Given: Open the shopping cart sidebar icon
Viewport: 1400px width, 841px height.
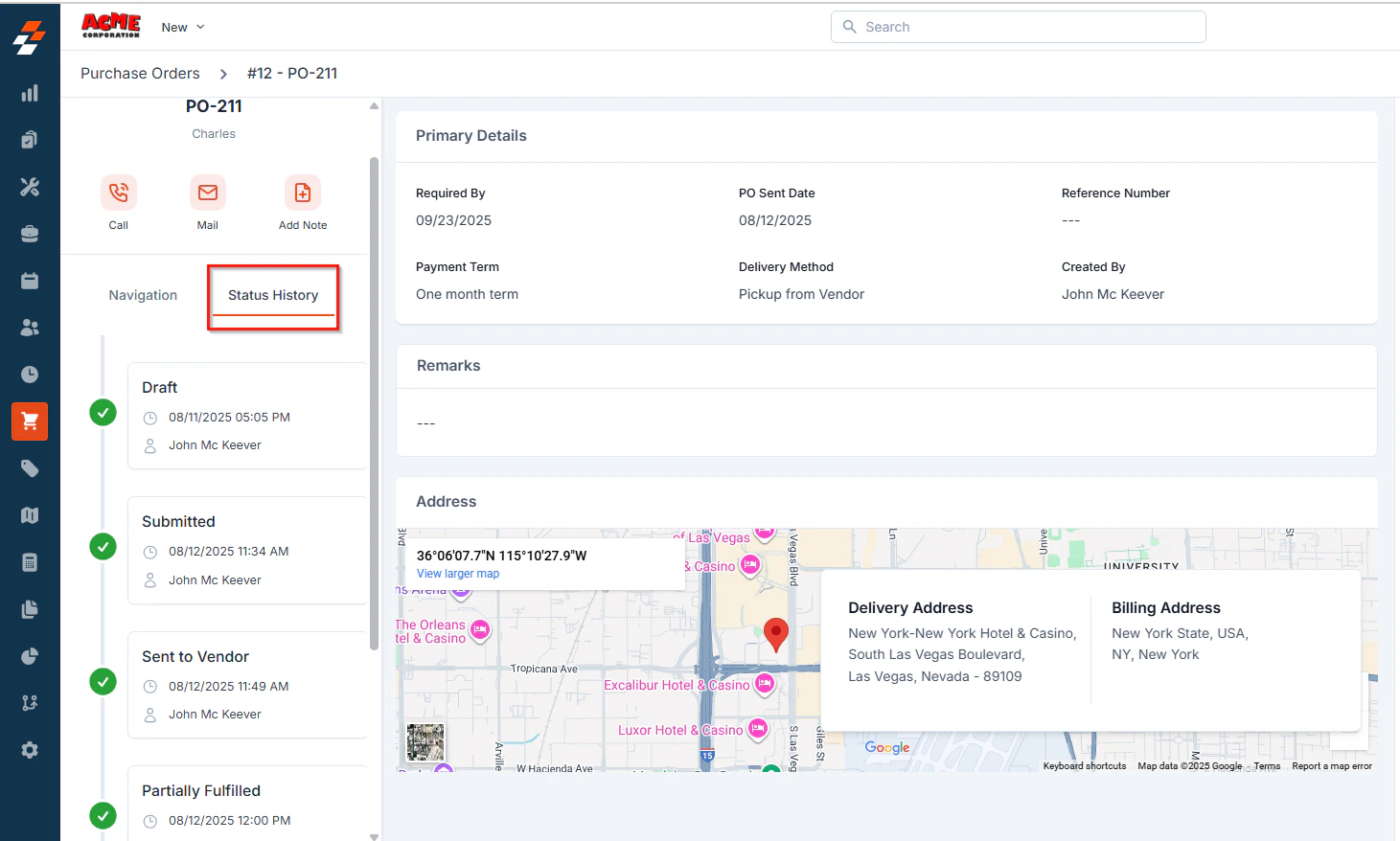Looking at the screenshot, I should pyautogui.click(x=30, y=421).
